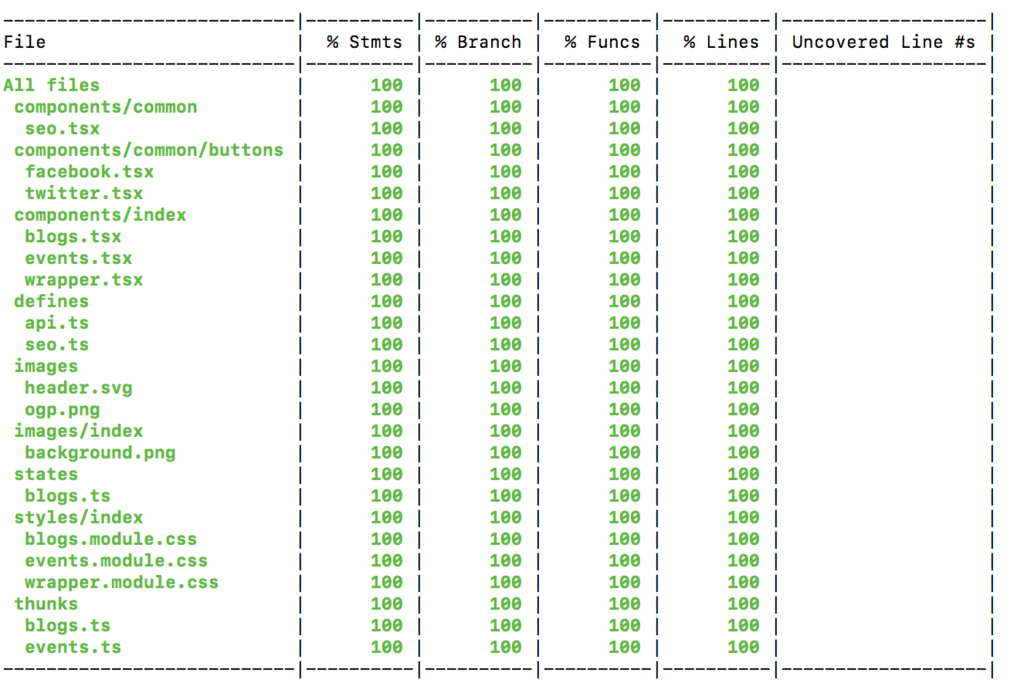Select "blogs.ts" listed under thunks
Viewport: 1024px width, 690px height.
(68, 625)
